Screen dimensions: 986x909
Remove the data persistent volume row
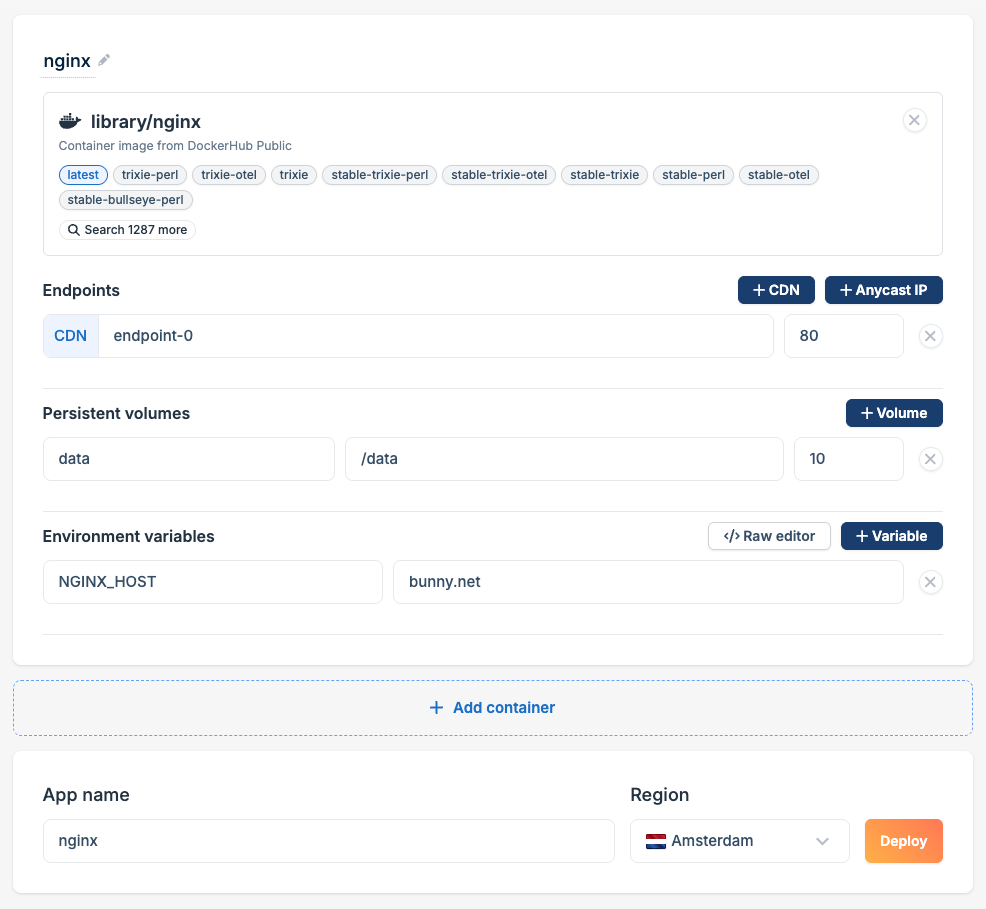930,460
